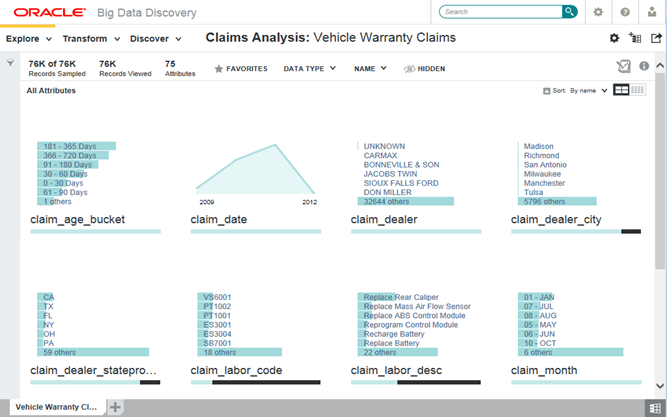Open the Discover menu
667x417 pixels.
point(156,39)
